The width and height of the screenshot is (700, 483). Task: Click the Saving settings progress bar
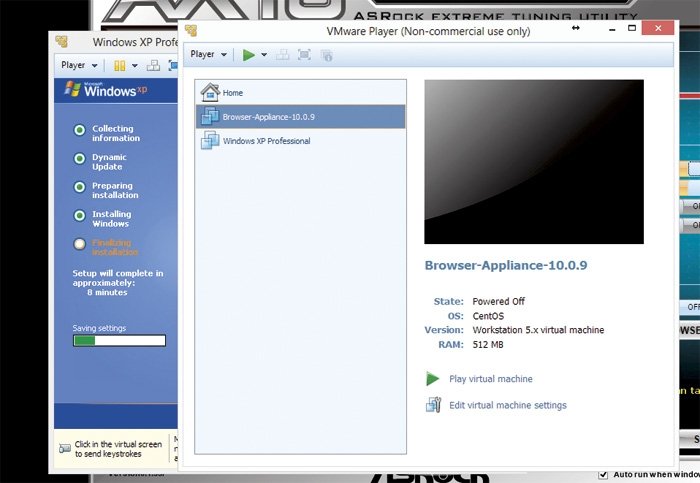click(x=119, y=341)
